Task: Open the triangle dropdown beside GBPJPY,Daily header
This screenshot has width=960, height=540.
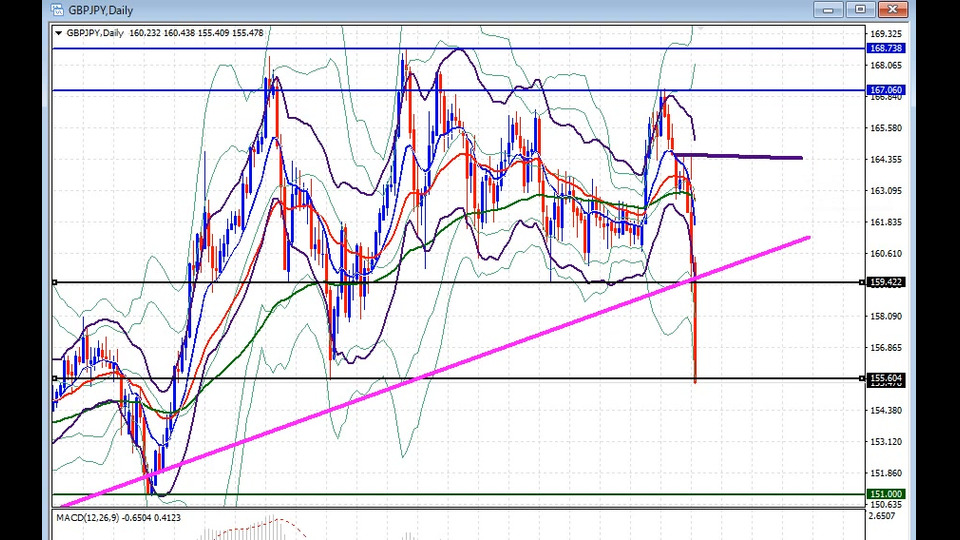Action: click(x=59, y=33)
